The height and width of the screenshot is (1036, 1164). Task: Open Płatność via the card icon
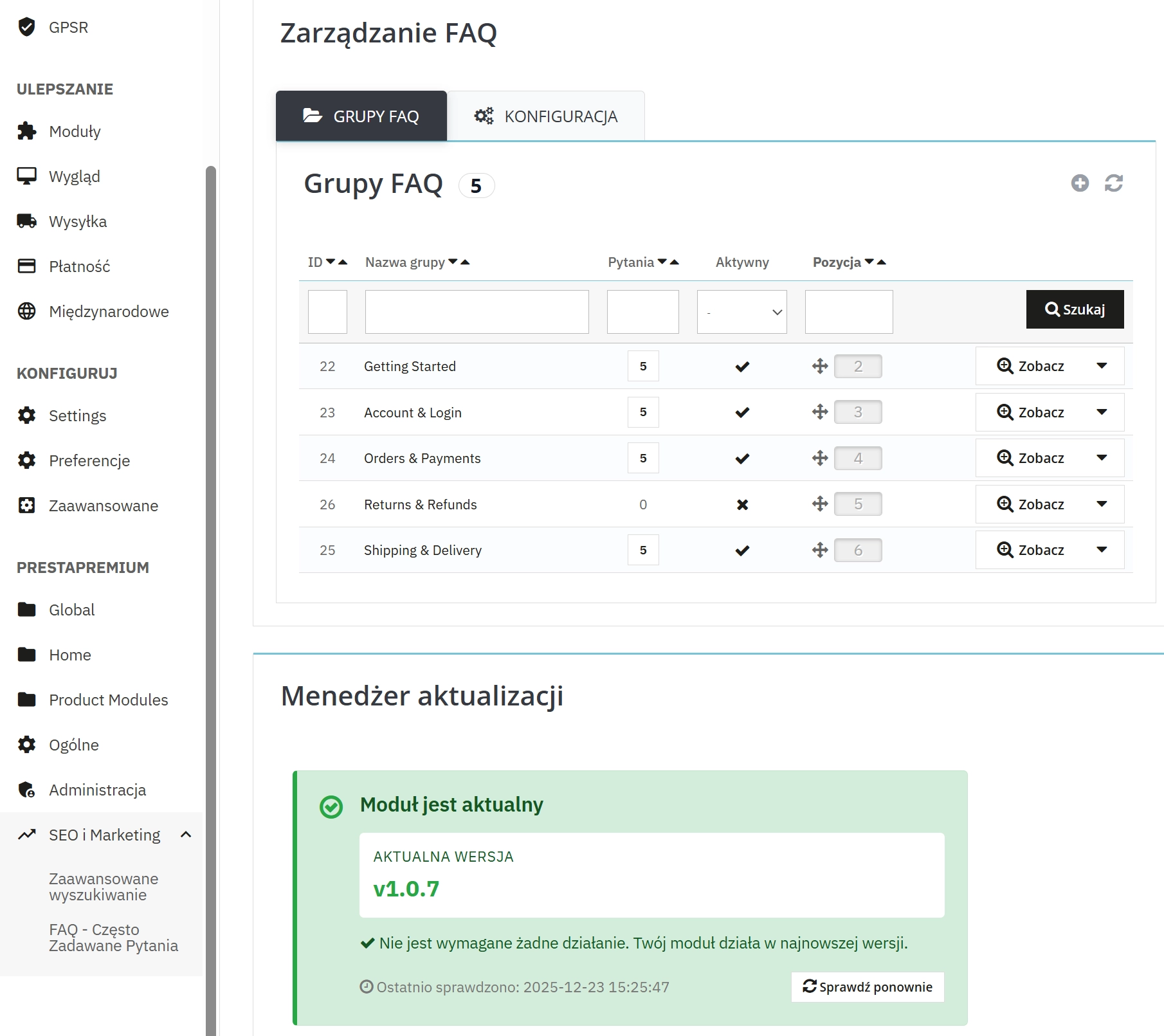click(x=26, y=266)
